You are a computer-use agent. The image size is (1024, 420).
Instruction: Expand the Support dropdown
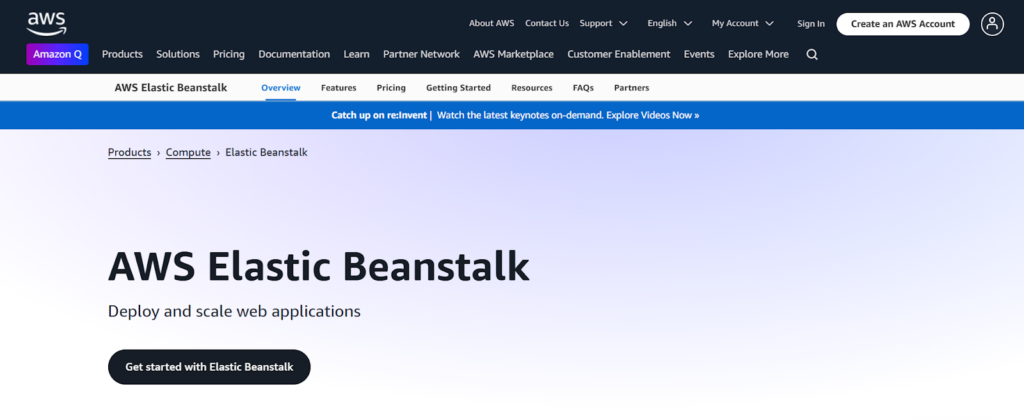coord(603,24)
